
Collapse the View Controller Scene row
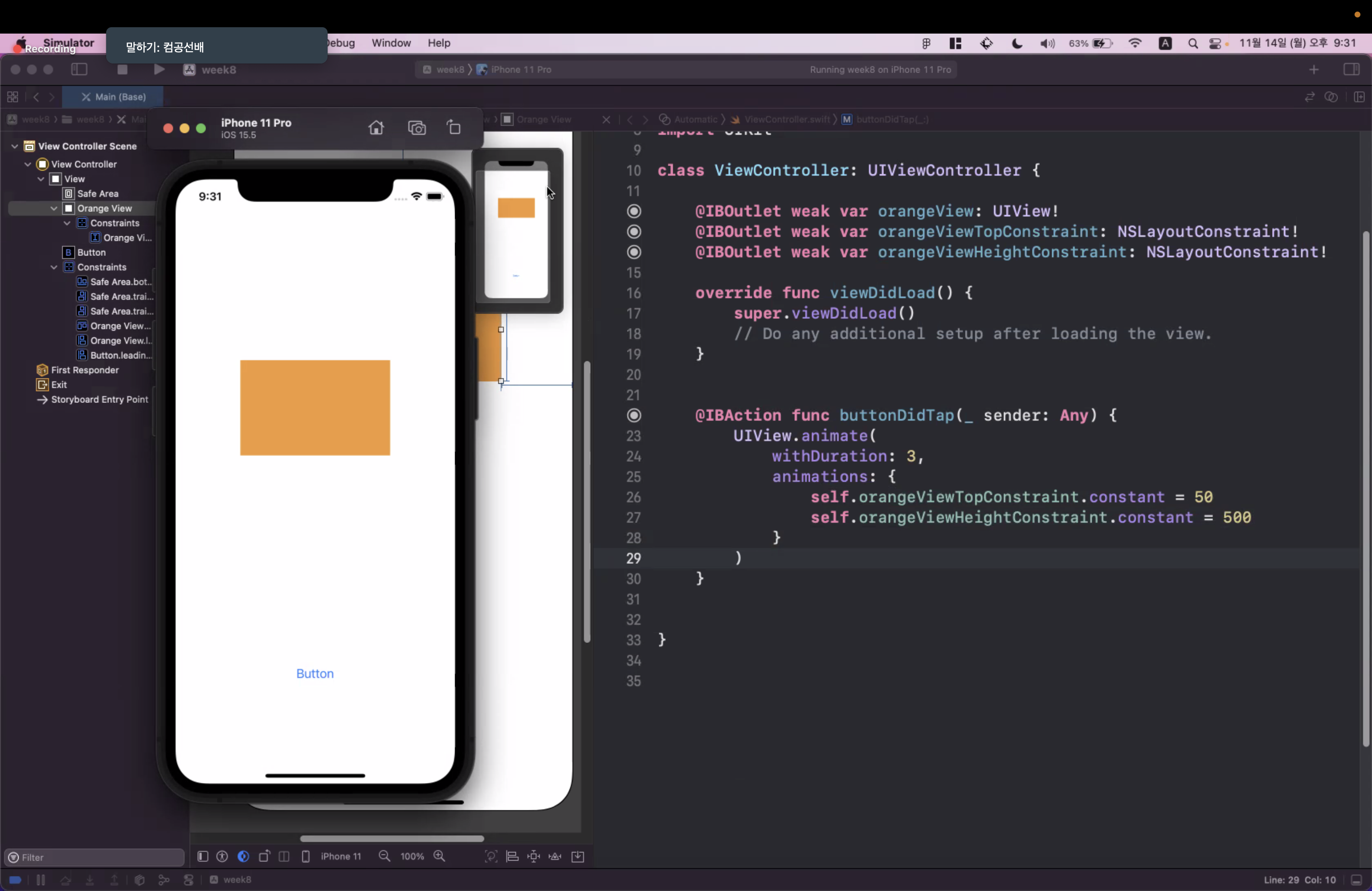(x=15, y=146)
